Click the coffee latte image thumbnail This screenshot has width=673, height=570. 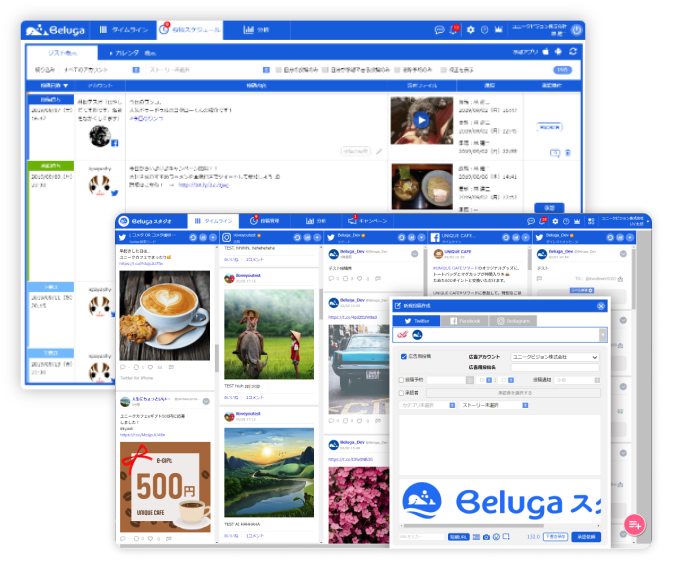(165, 315)
